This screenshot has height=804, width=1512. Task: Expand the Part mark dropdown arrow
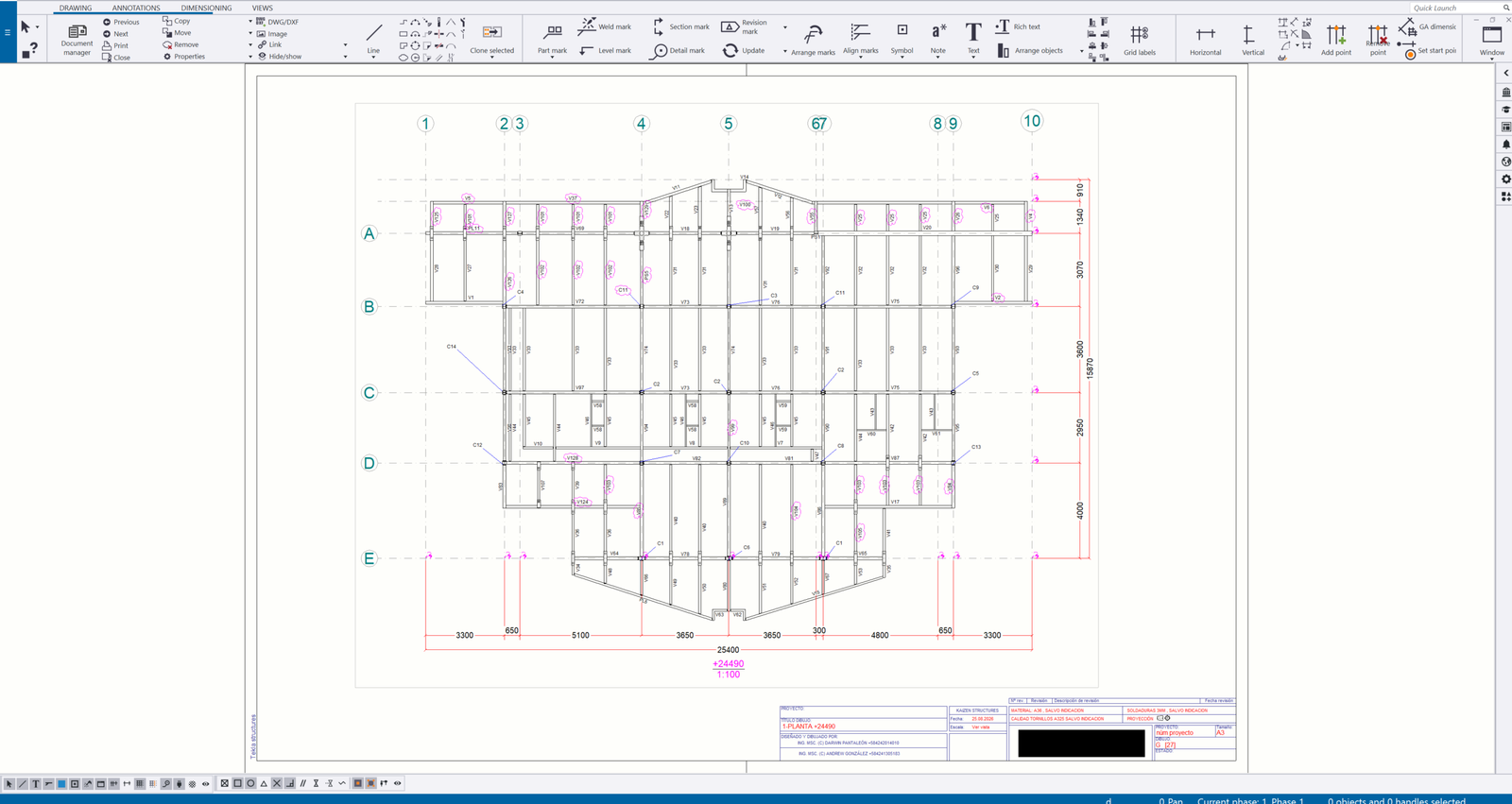click(x=553, y=58)
